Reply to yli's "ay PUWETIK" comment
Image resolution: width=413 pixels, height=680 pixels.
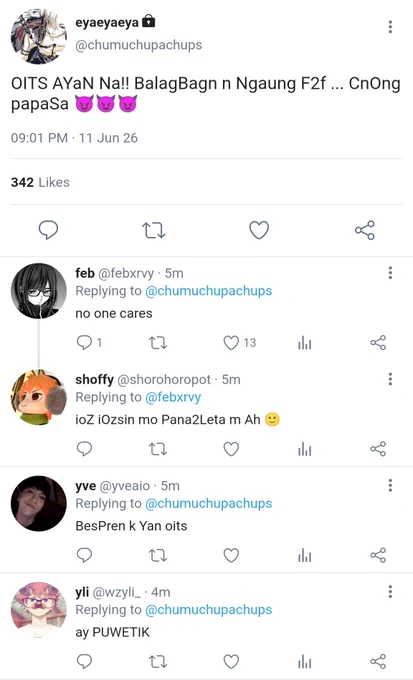[84, 661]
